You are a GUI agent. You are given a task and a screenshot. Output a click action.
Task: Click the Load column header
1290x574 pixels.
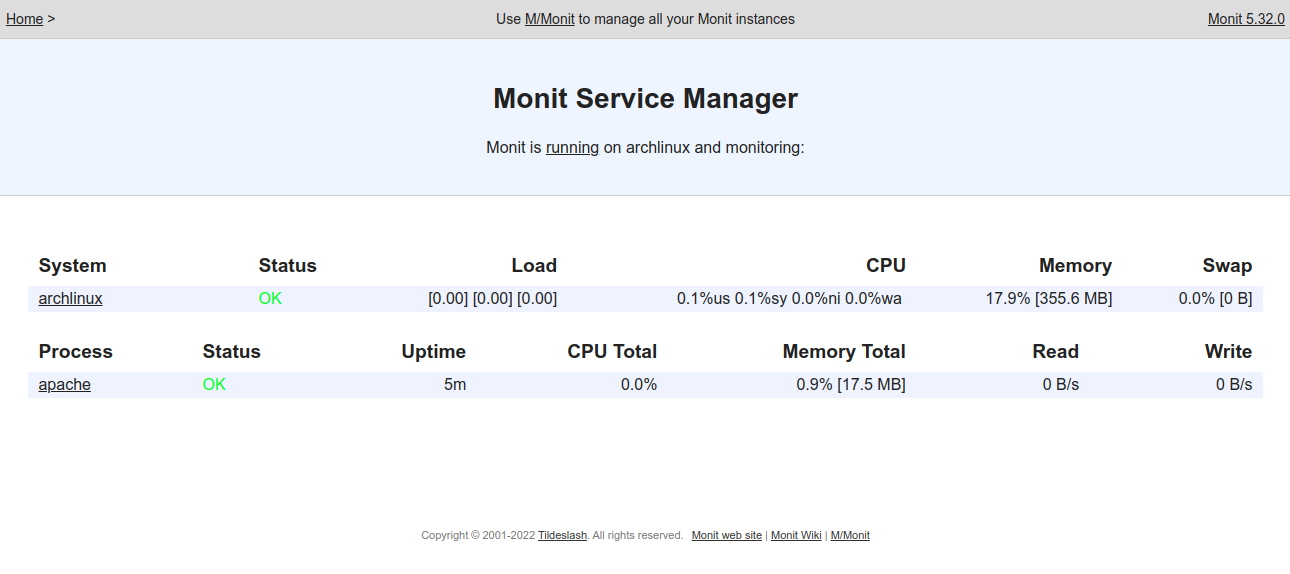(534, 265)
